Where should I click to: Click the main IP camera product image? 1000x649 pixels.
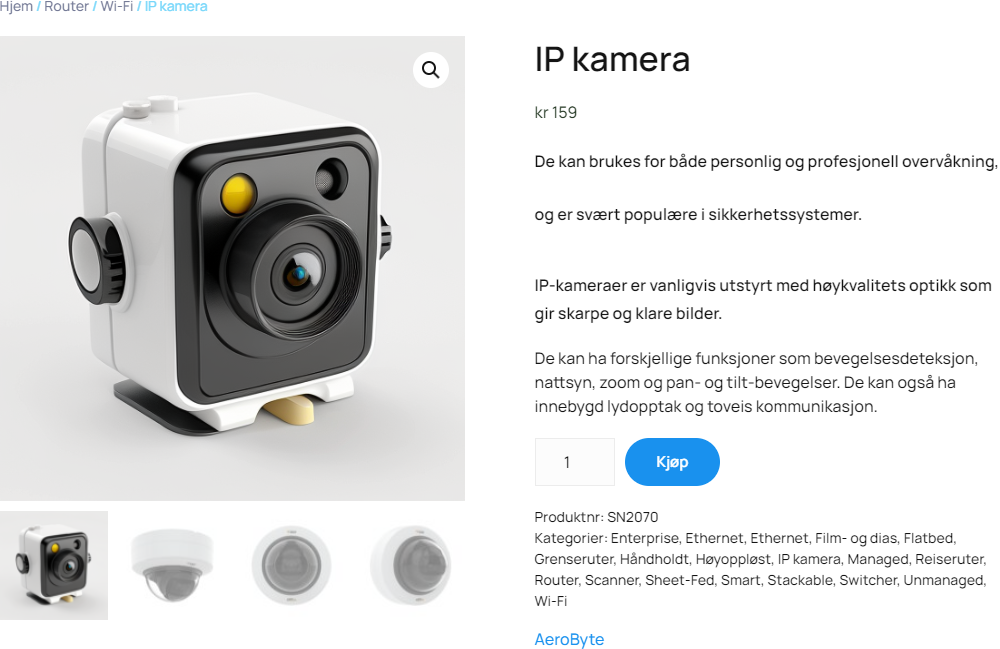(232, 268)
